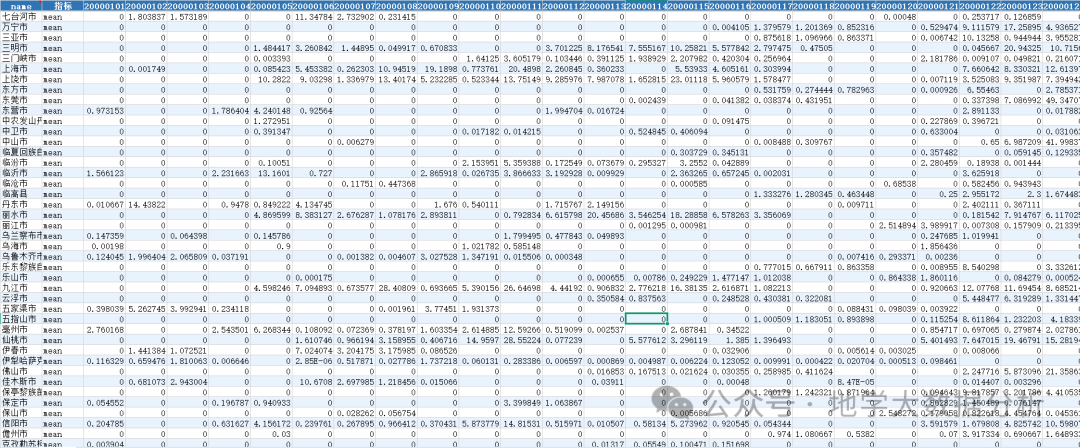Click the value cell 8.176541
This screenshot has height=448, width=1080.
(604, 46)
